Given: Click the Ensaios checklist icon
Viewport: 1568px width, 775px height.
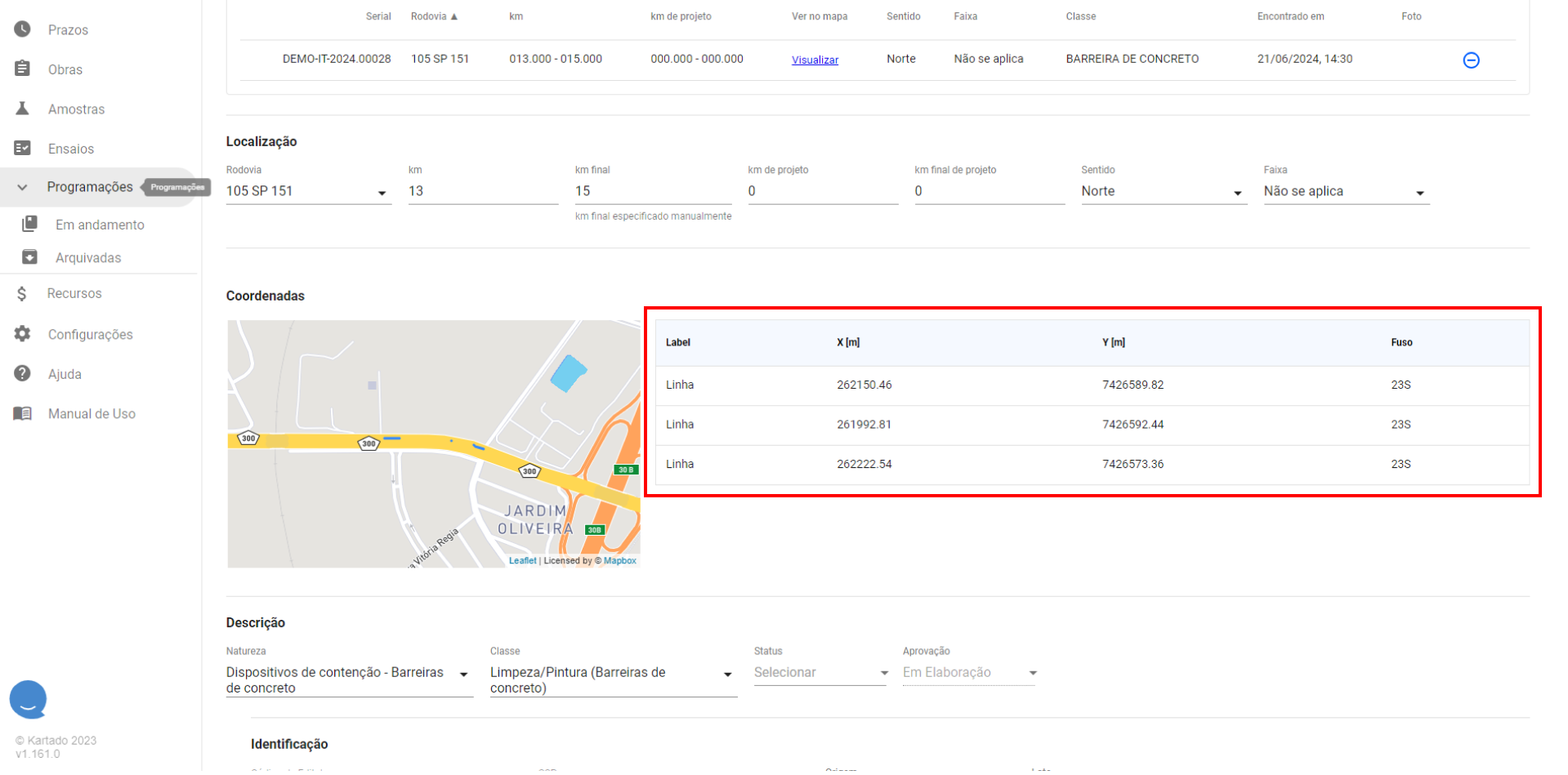Looking at the screenshot, I should (22, 148).
